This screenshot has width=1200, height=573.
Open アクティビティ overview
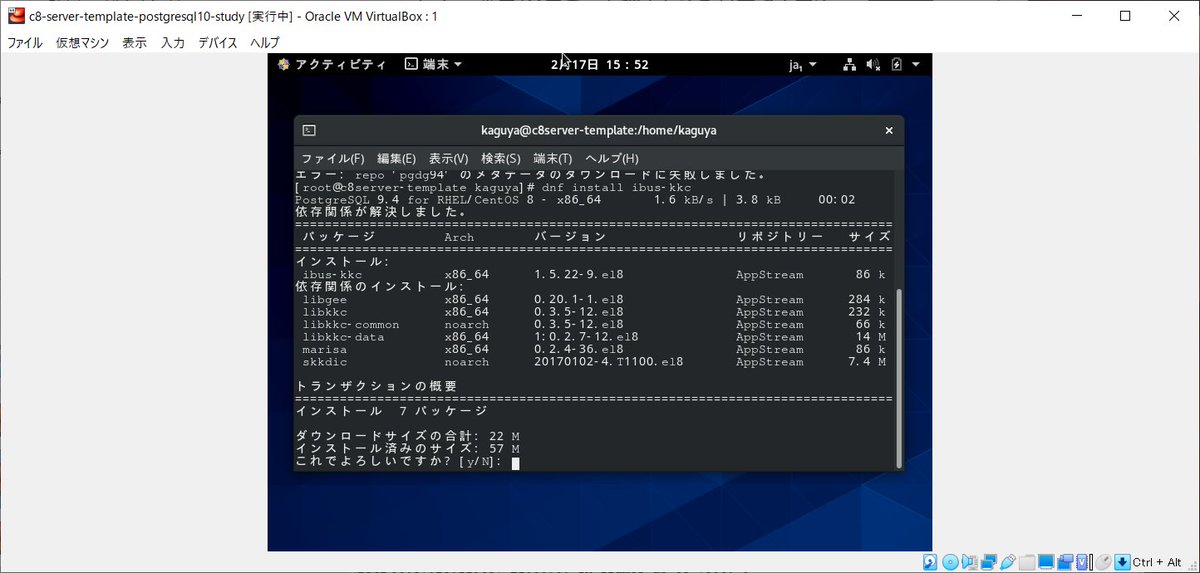pyautogui.click(x=332, y=64)
